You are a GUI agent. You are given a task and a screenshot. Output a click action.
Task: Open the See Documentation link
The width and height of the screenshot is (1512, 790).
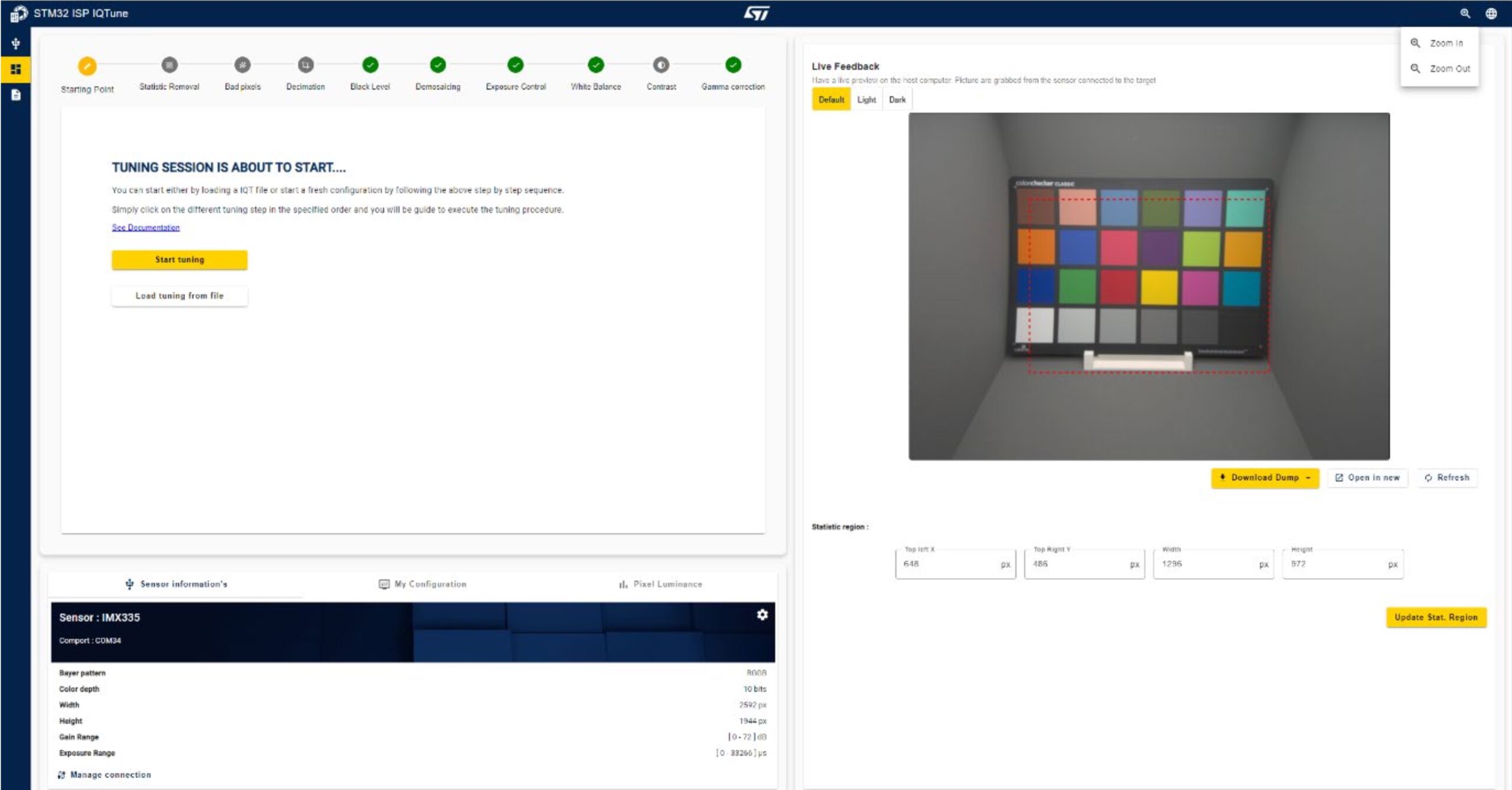[x=146, y=227]
